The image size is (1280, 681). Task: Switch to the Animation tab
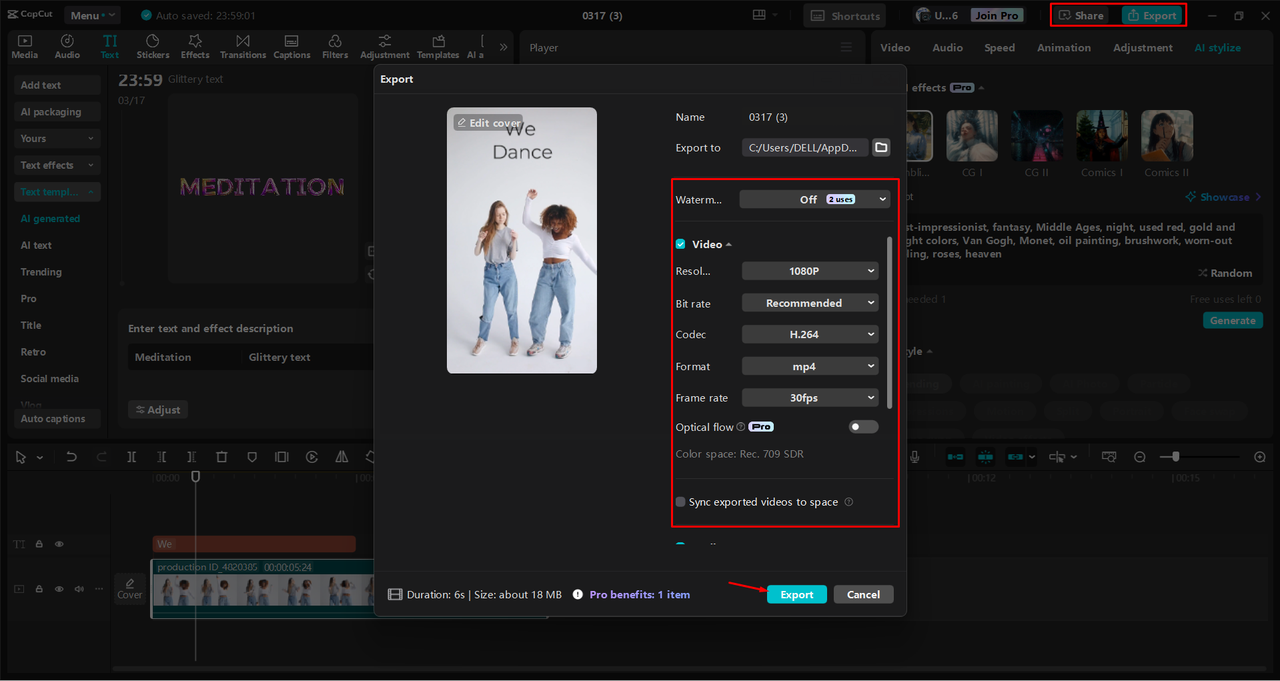pos(1063,47)
